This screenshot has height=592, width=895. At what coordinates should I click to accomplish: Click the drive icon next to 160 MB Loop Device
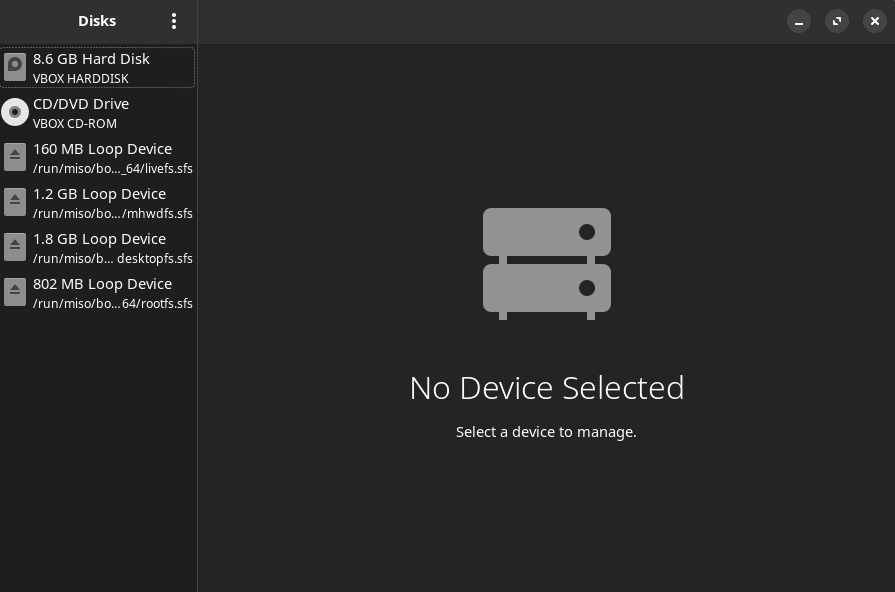click(x=15, y=157)
